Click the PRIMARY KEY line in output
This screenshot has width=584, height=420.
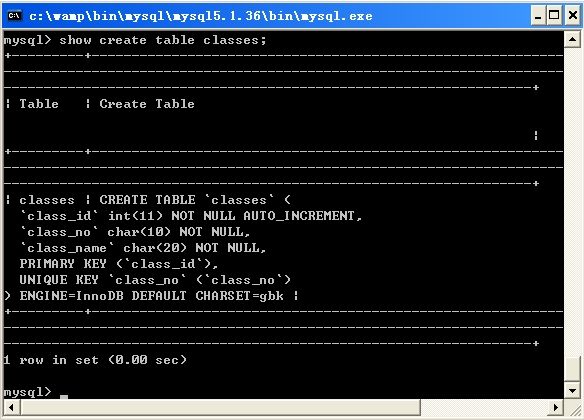pos(119,264)
